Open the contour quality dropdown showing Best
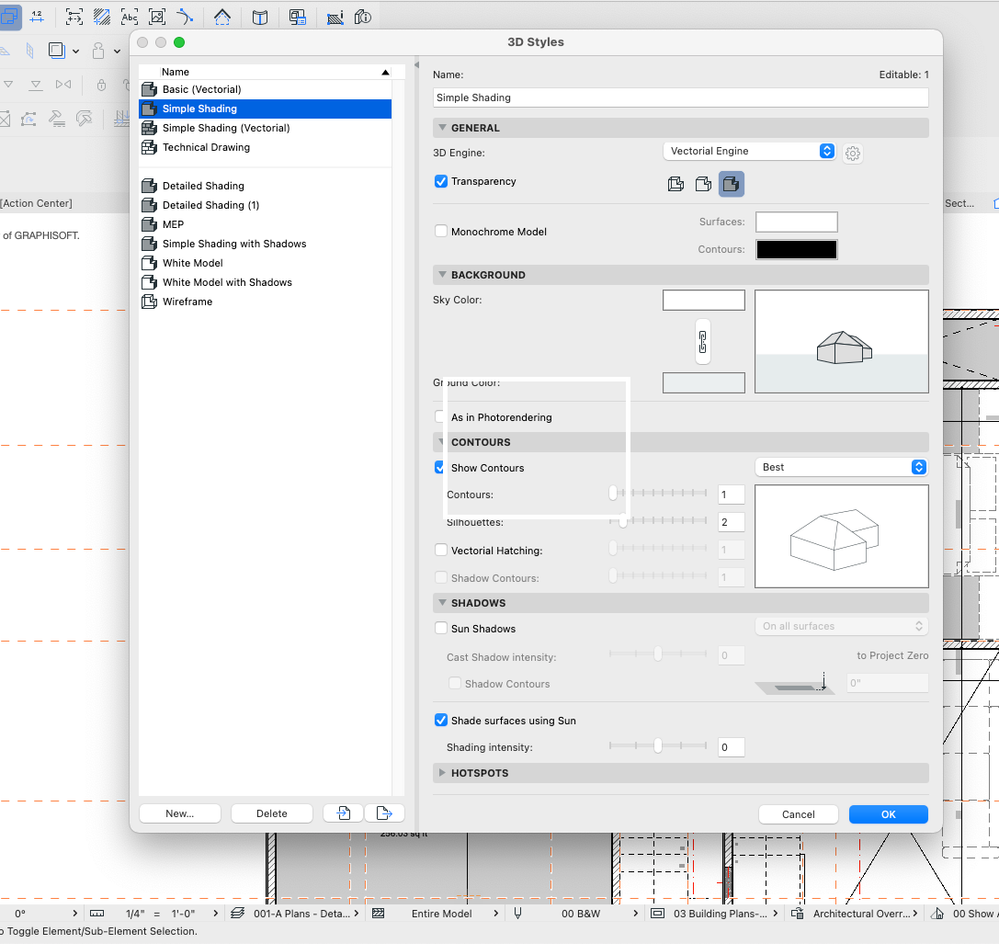The height and width of the screenshot is (944, 999). pos(840,467)
